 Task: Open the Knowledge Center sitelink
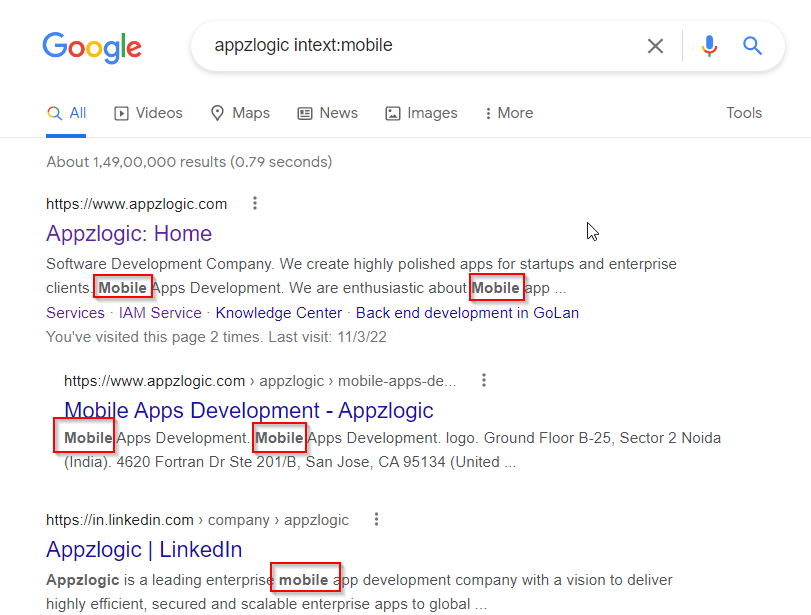point(279,313)
